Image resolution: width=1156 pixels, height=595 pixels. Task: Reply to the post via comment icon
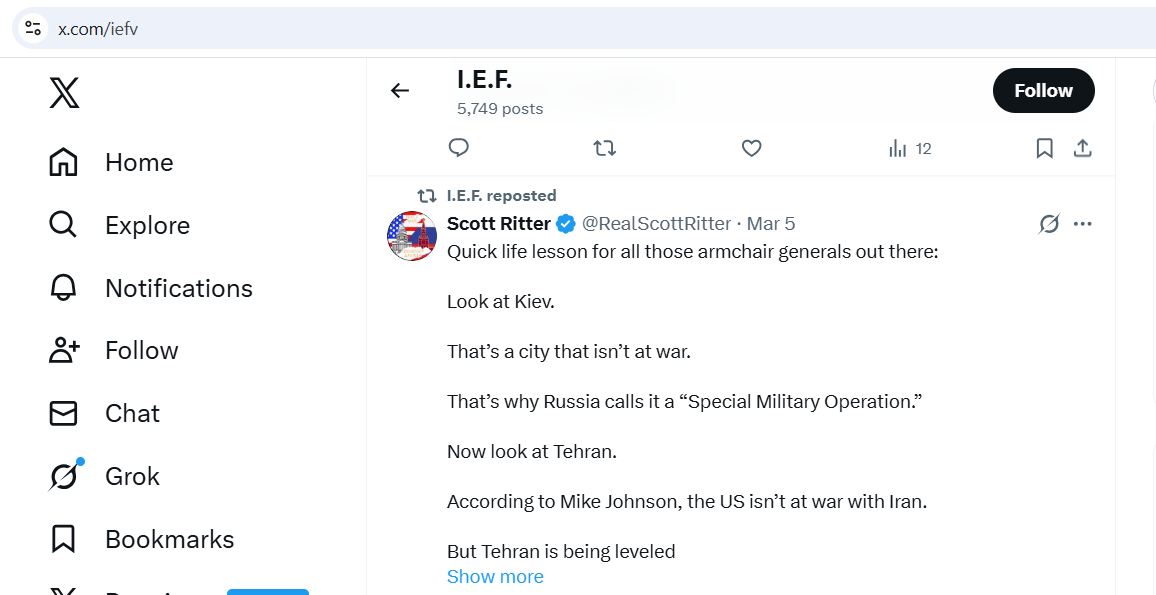[459, 148]
